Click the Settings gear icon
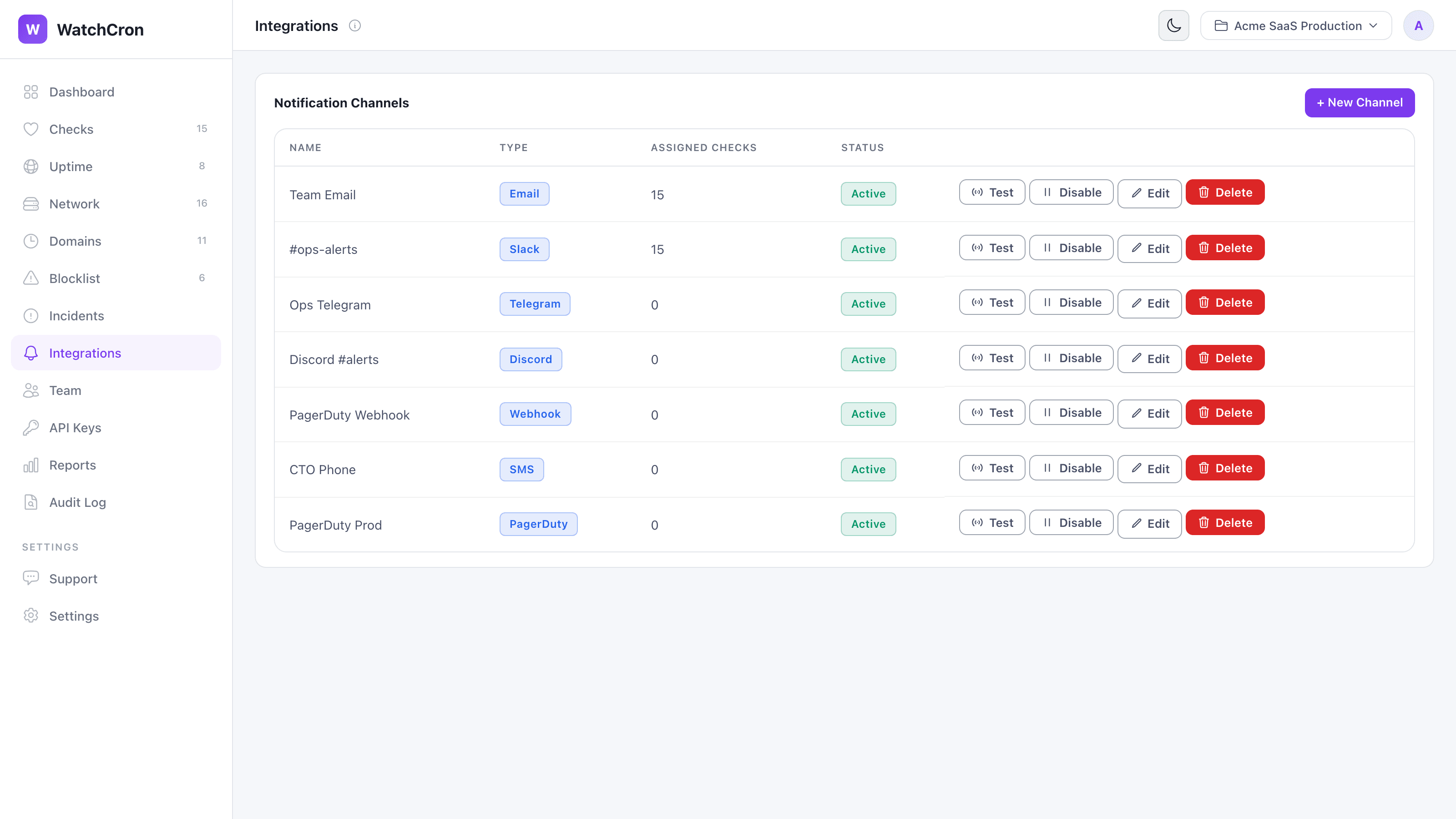The image size is (1456, 819). pos(31,616)
